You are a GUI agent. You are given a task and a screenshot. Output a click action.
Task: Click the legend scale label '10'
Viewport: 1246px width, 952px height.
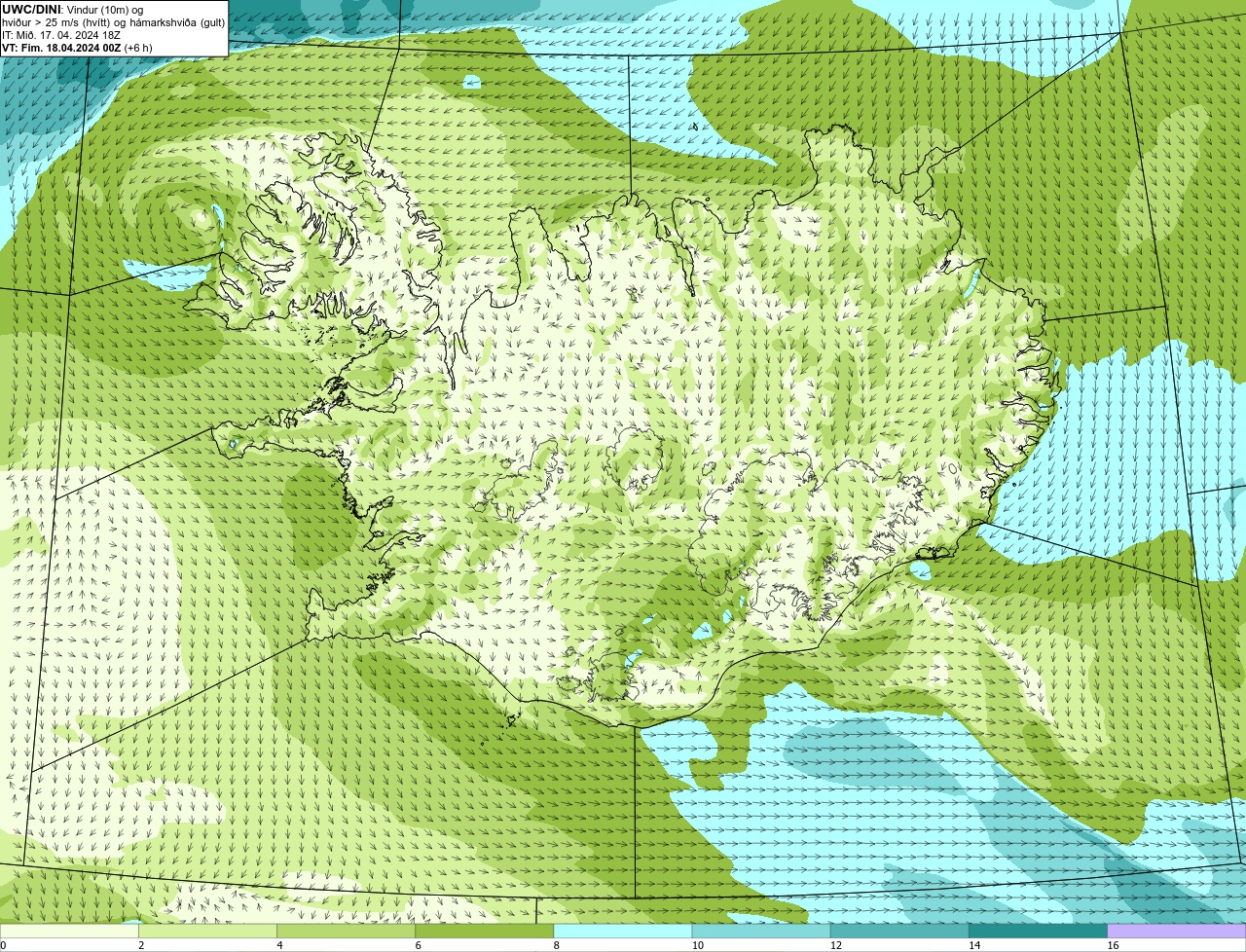point(697,945)
